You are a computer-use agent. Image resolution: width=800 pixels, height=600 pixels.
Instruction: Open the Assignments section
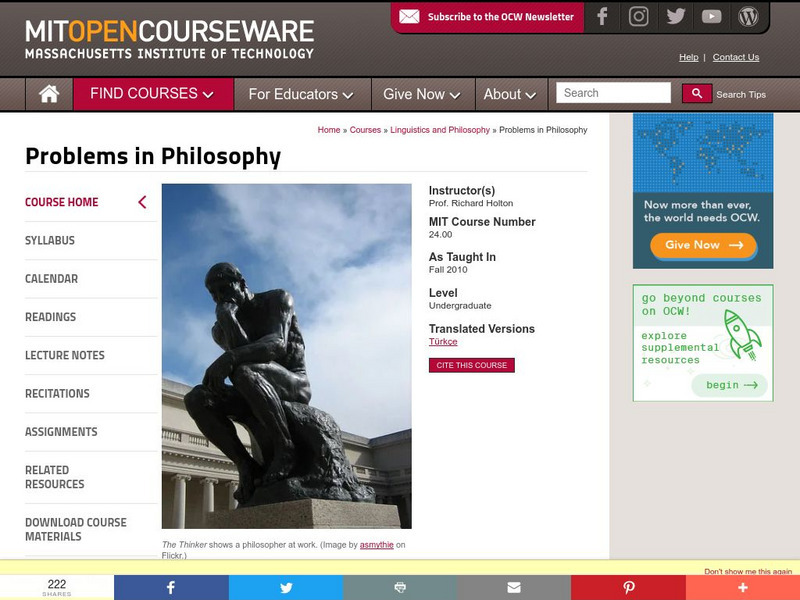(x=61, y=432)
